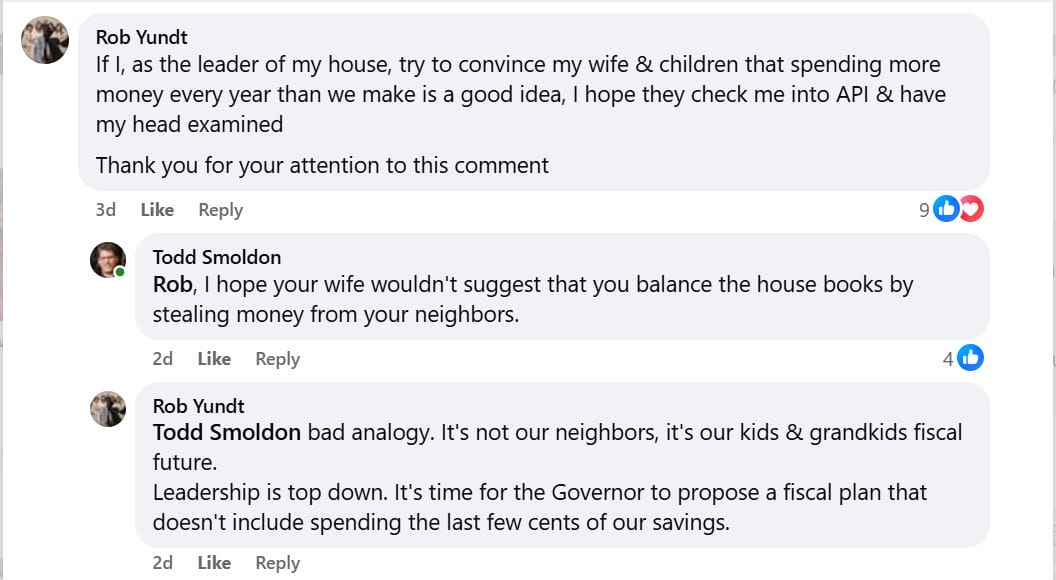Open the reaction count '9' on the top comment
Screen dimensions: 1056x580
924,210
